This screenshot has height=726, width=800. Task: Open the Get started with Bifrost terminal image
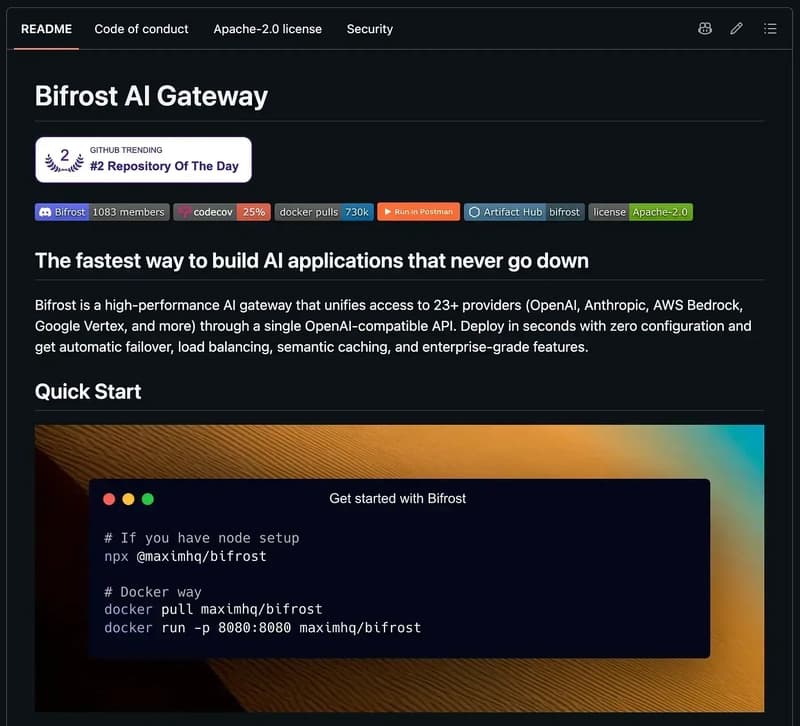click(x=399, y=568)
